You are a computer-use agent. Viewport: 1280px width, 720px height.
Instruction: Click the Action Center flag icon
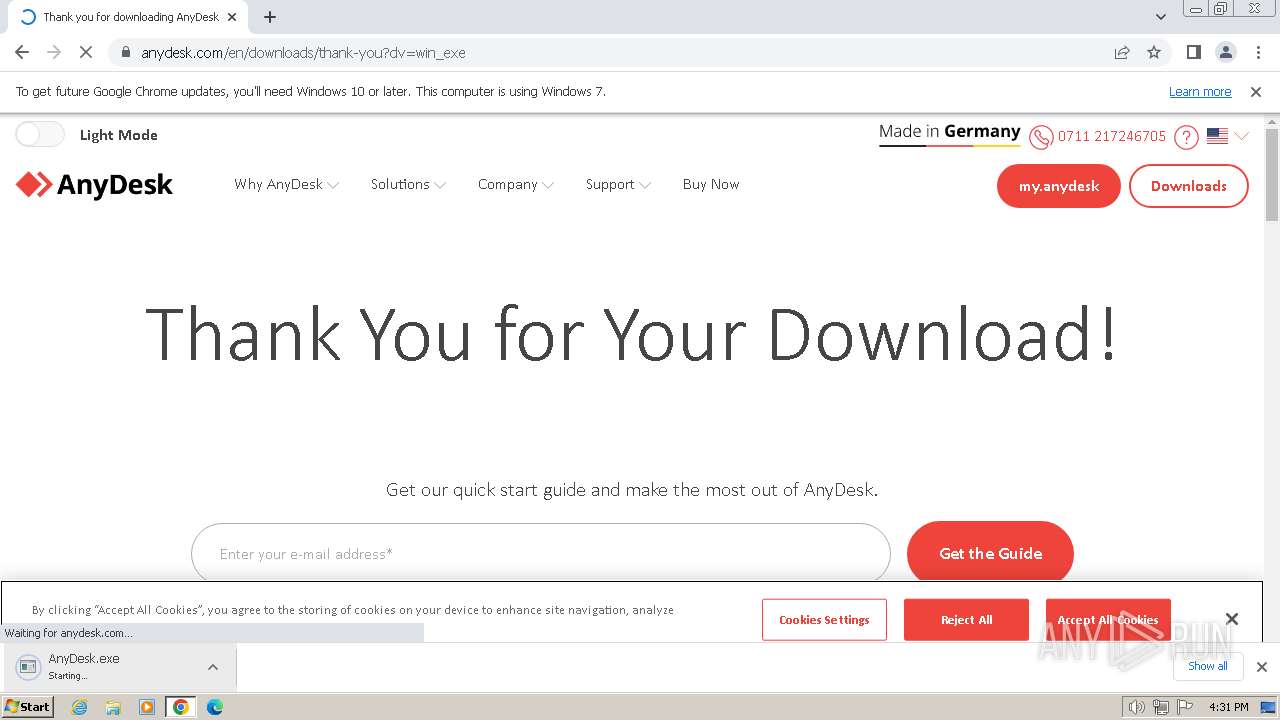point(1185,707)
